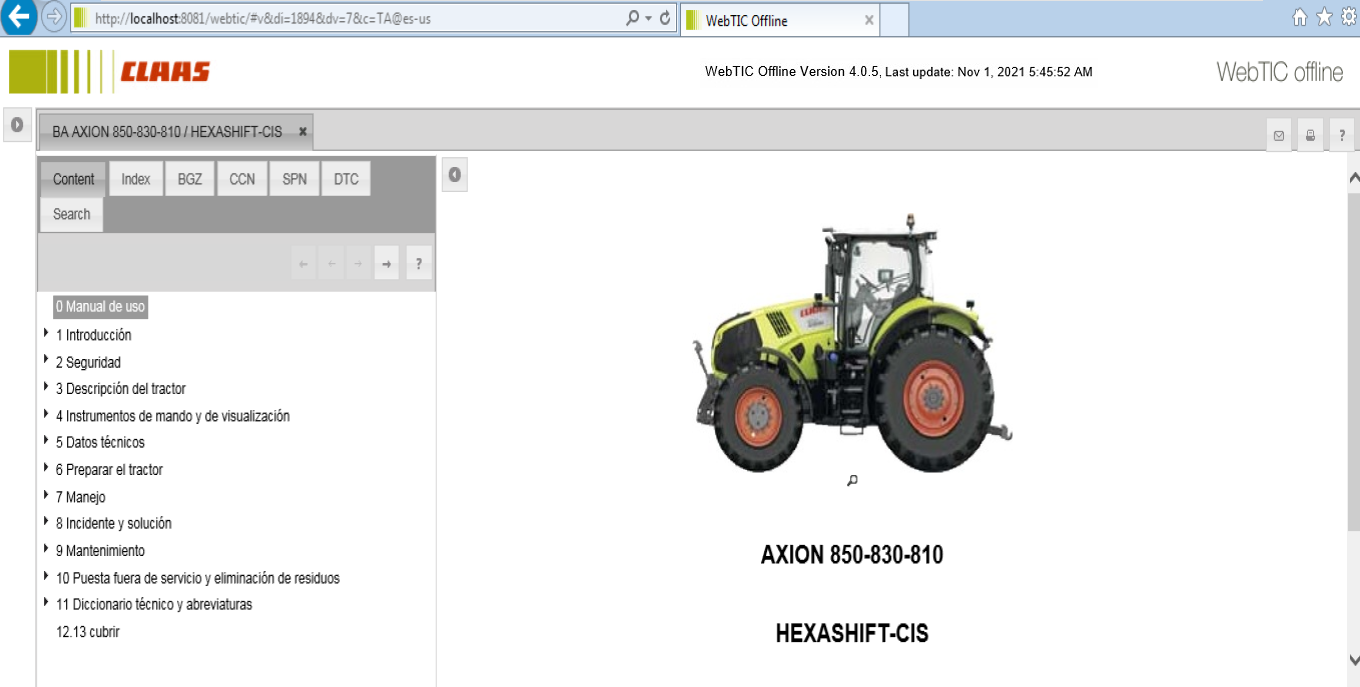Click the magnifier icon below tractor image
The height and width of the screenshot is (687, 1360).
click(852, 481)
